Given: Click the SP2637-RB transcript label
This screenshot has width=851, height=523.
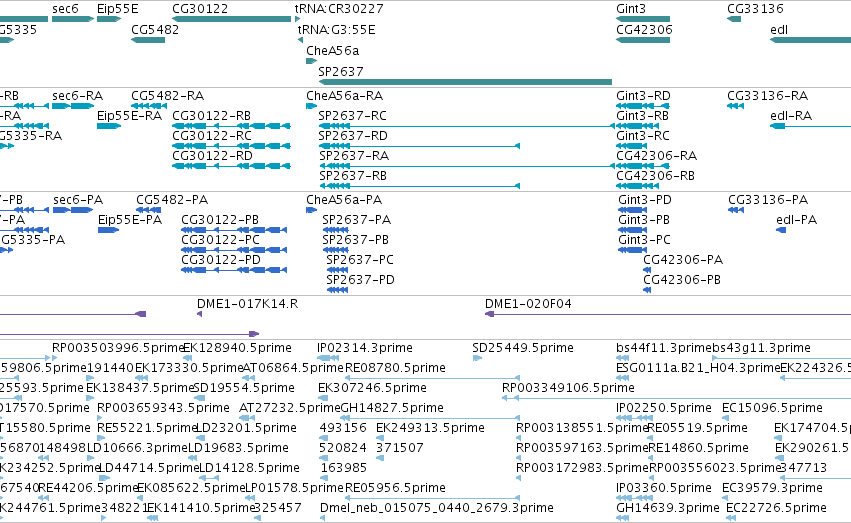Looking at the screenshot, I should coord(353,176).
